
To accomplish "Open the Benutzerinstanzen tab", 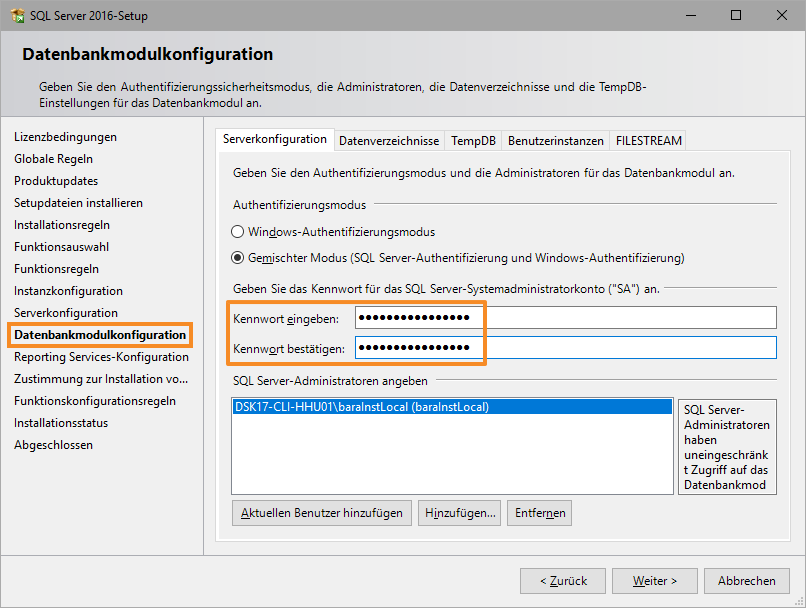I will coord(555,141).
